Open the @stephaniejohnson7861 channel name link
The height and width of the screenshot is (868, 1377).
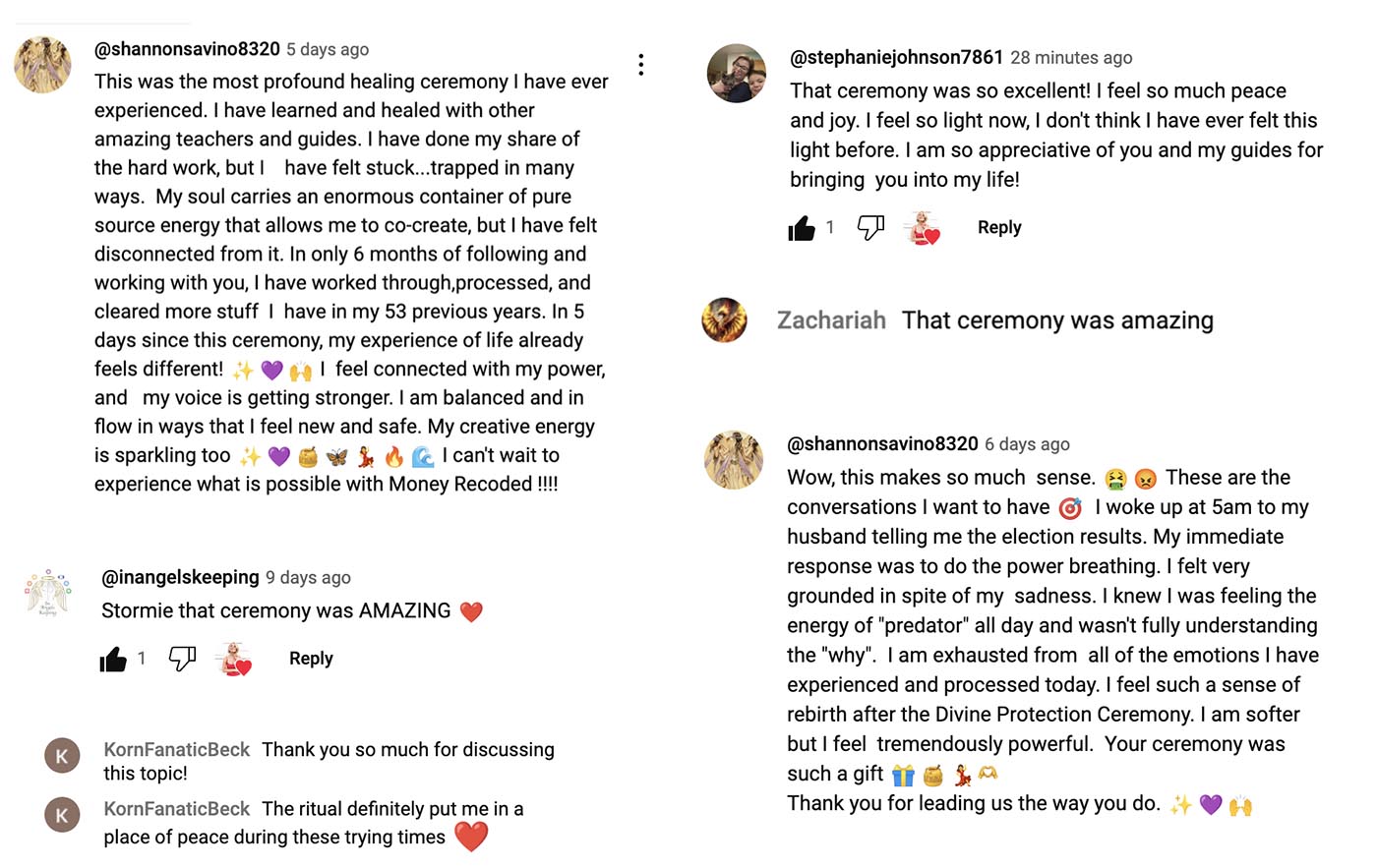pyautogui.click(x=896, y=58)
